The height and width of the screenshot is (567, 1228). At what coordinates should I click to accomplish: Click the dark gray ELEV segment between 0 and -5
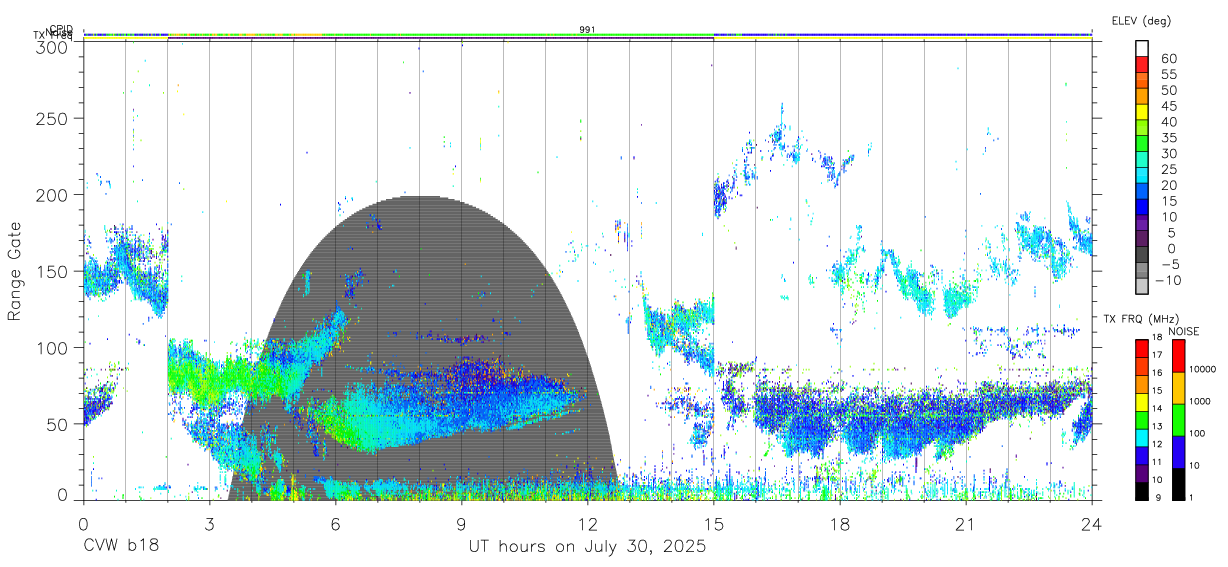point(1144,256)
